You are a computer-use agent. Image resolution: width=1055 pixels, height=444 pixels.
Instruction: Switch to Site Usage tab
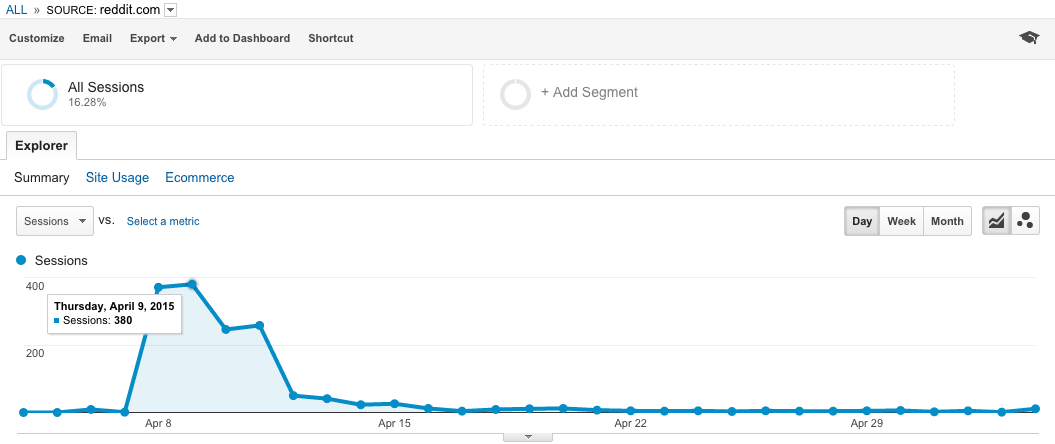[x=117, y=178]
